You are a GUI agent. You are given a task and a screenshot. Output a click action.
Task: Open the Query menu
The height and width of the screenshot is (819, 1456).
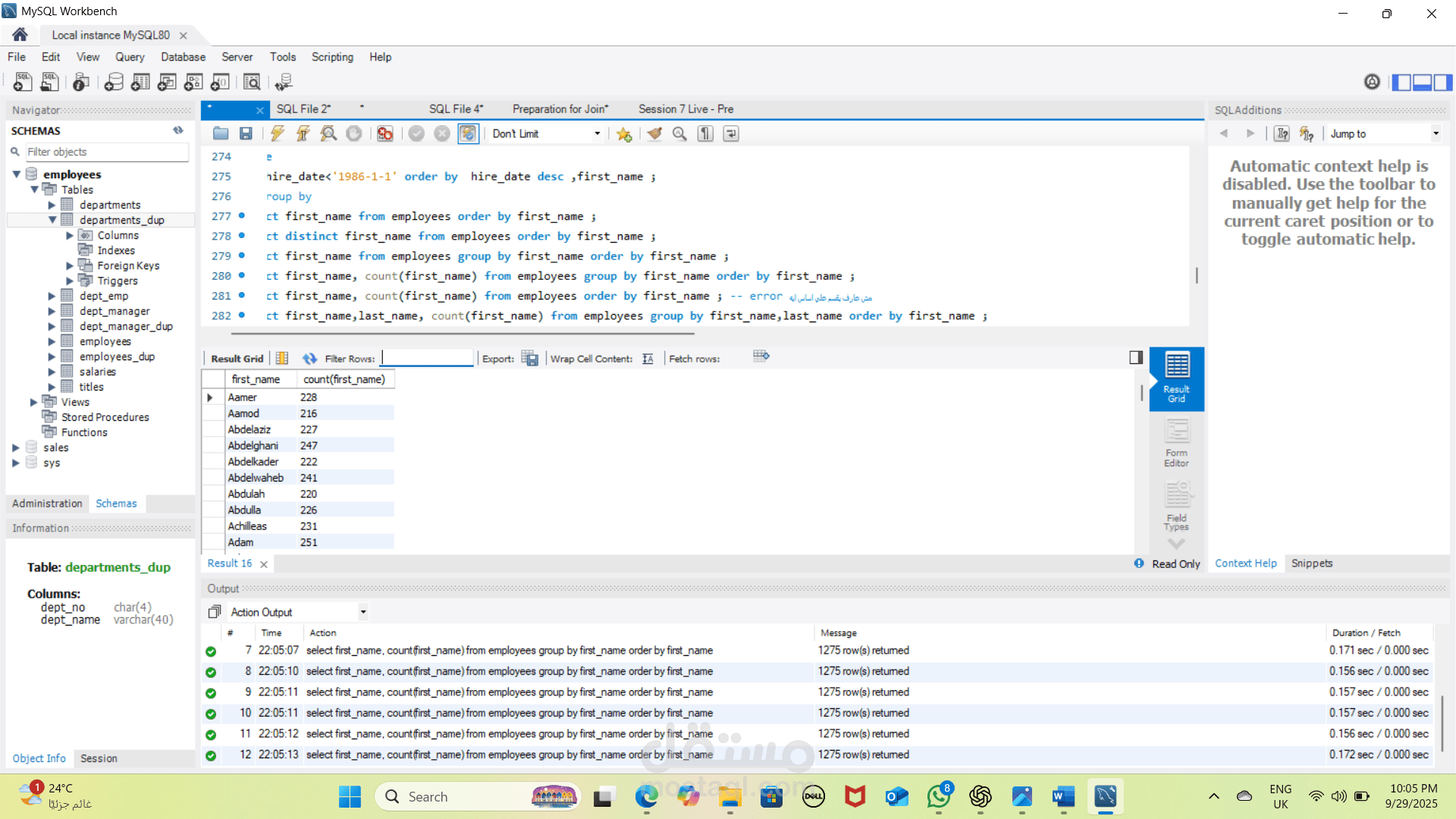tap(130, 57)
